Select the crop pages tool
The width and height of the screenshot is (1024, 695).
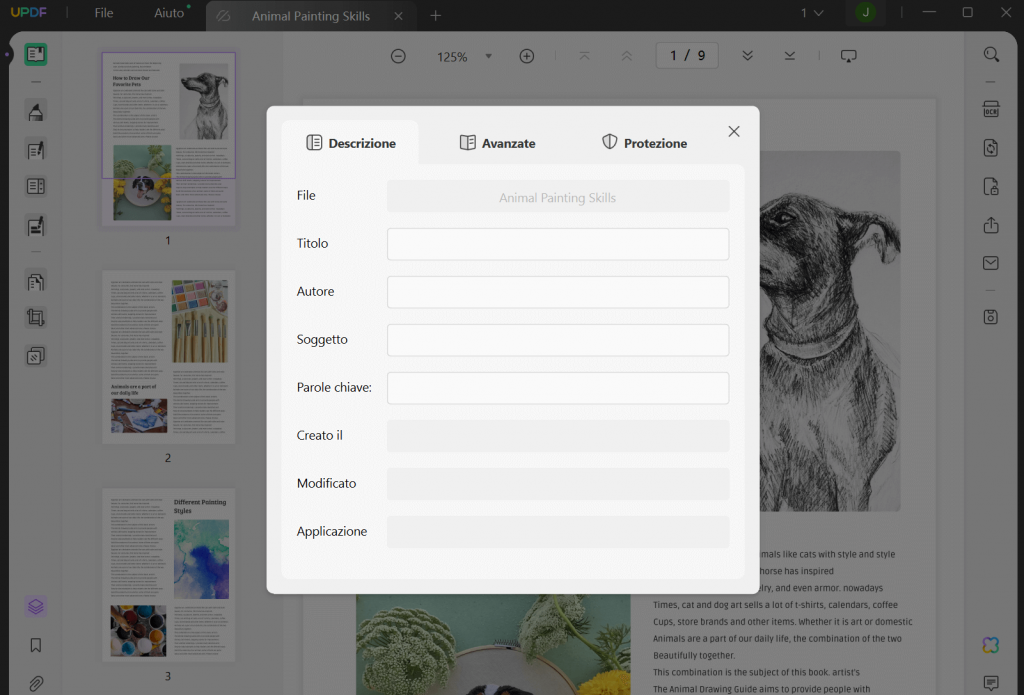pos(36,317)
